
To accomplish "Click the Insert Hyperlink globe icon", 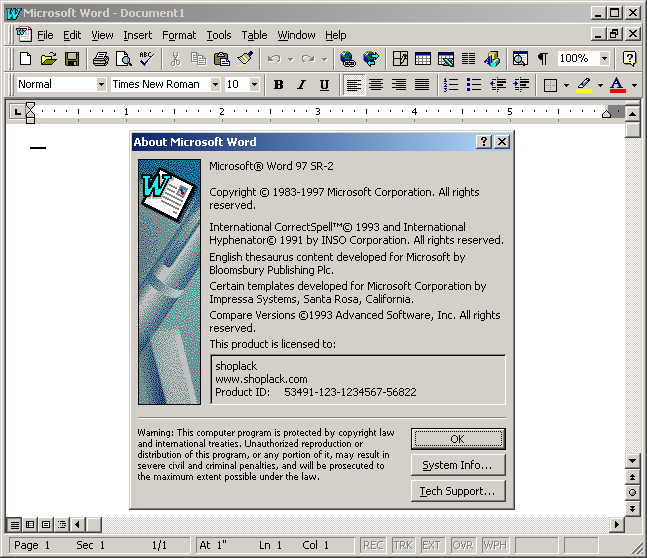I will coord(348,59).
